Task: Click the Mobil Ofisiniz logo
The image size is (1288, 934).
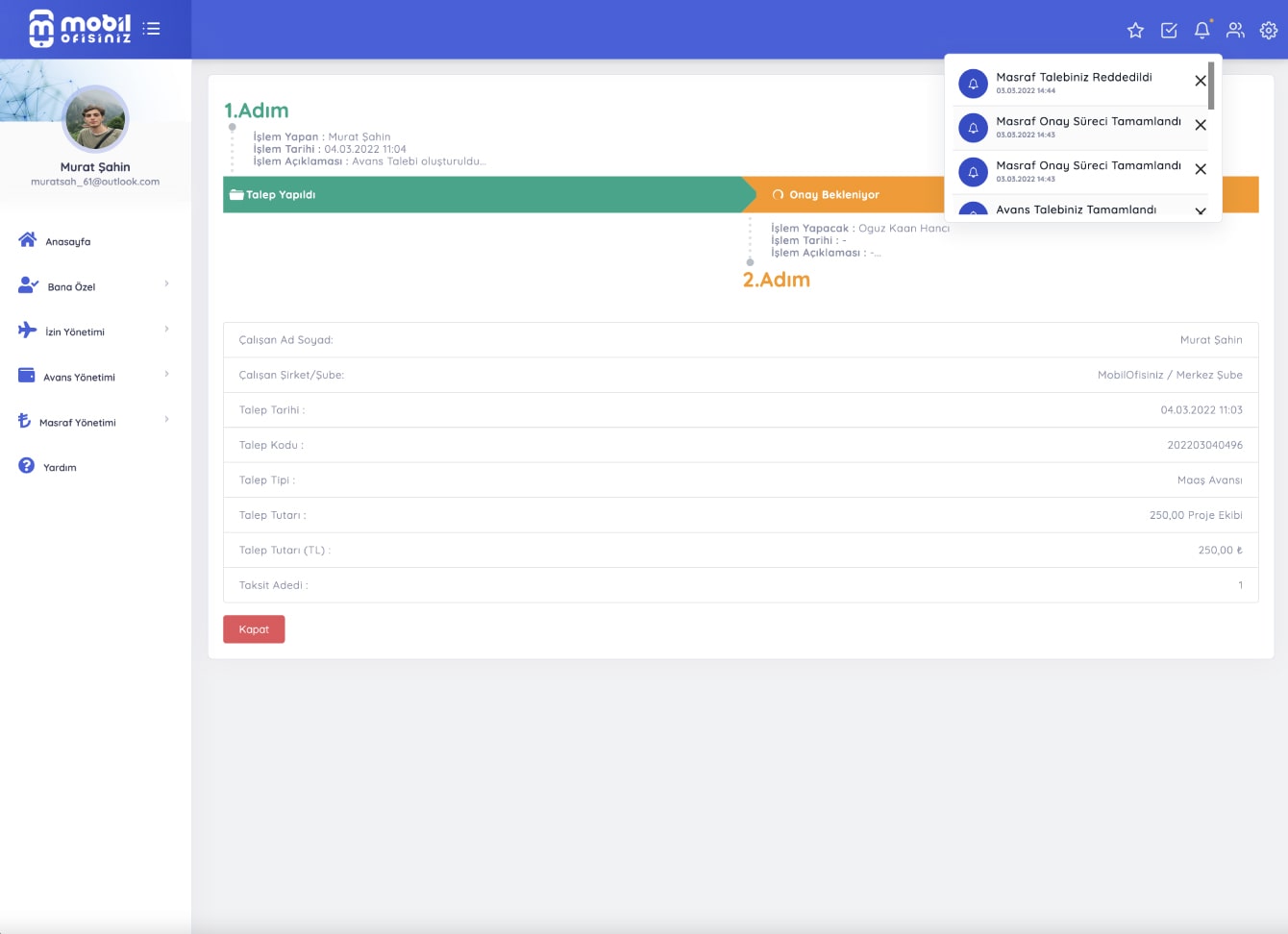Action: point(80,29)
